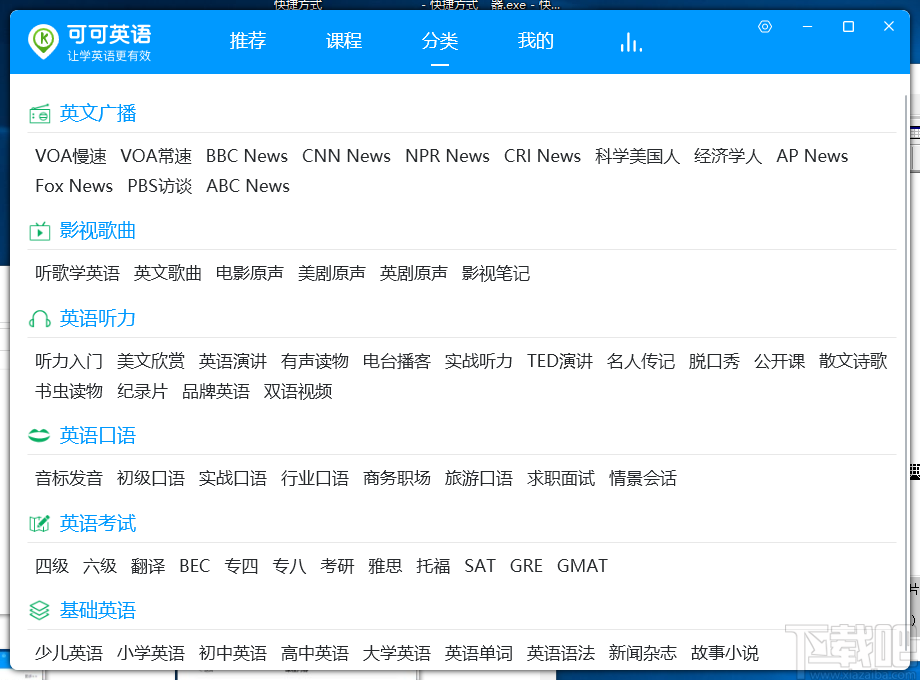Screen dimensions: 920x680
Task: Open 科学美国人 broadcast channel
Action: 637,156
